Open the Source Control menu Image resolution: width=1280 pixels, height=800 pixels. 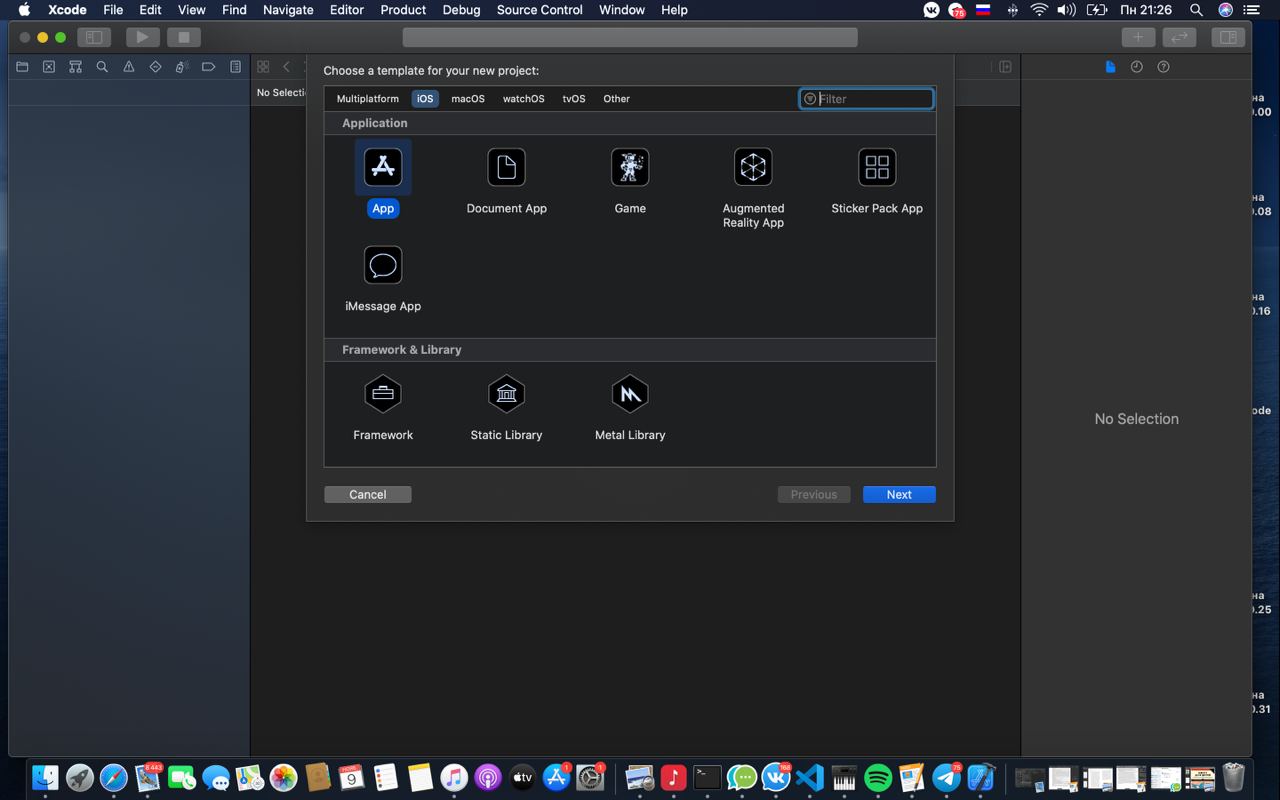(540, 10)
